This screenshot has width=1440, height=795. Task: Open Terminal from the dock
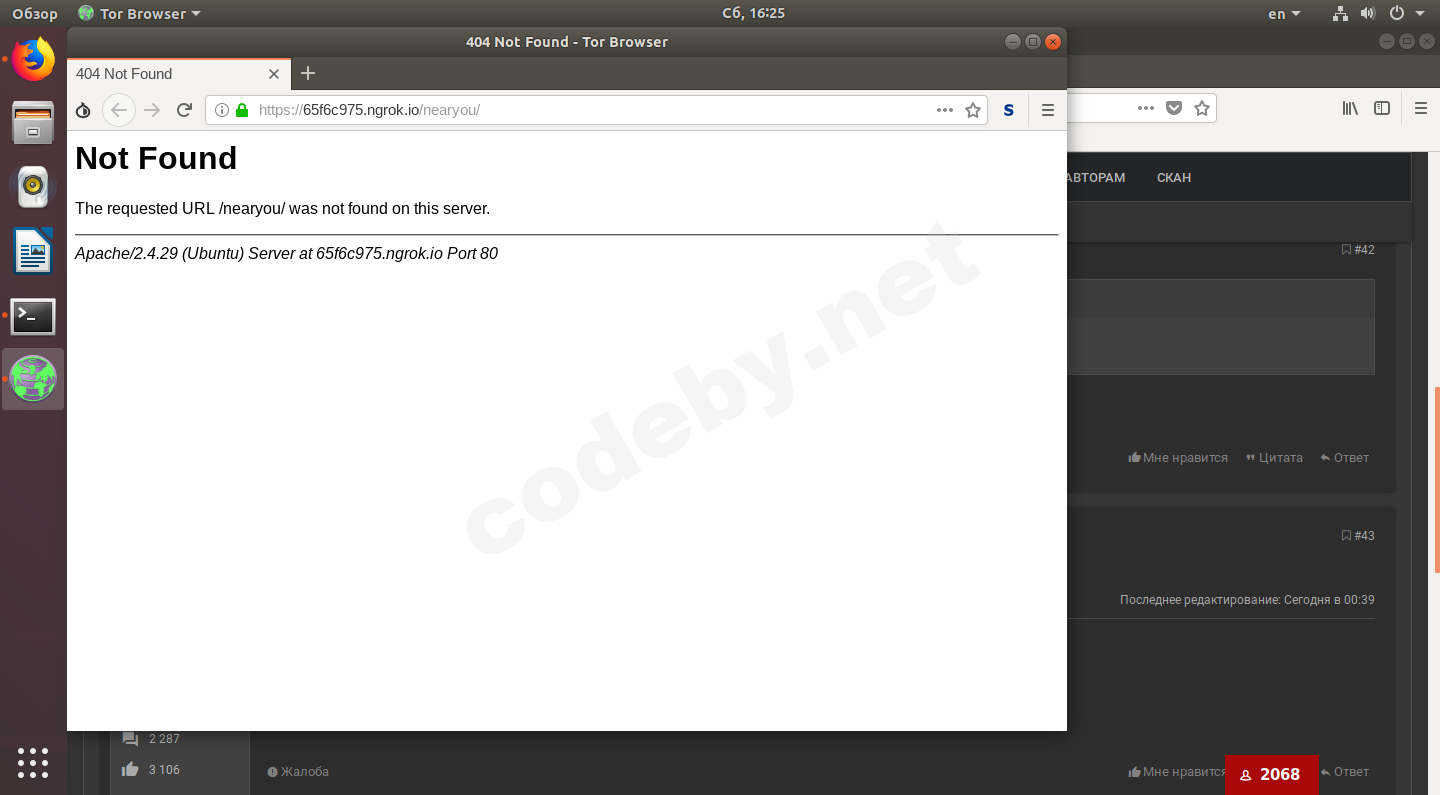[33, 316]
